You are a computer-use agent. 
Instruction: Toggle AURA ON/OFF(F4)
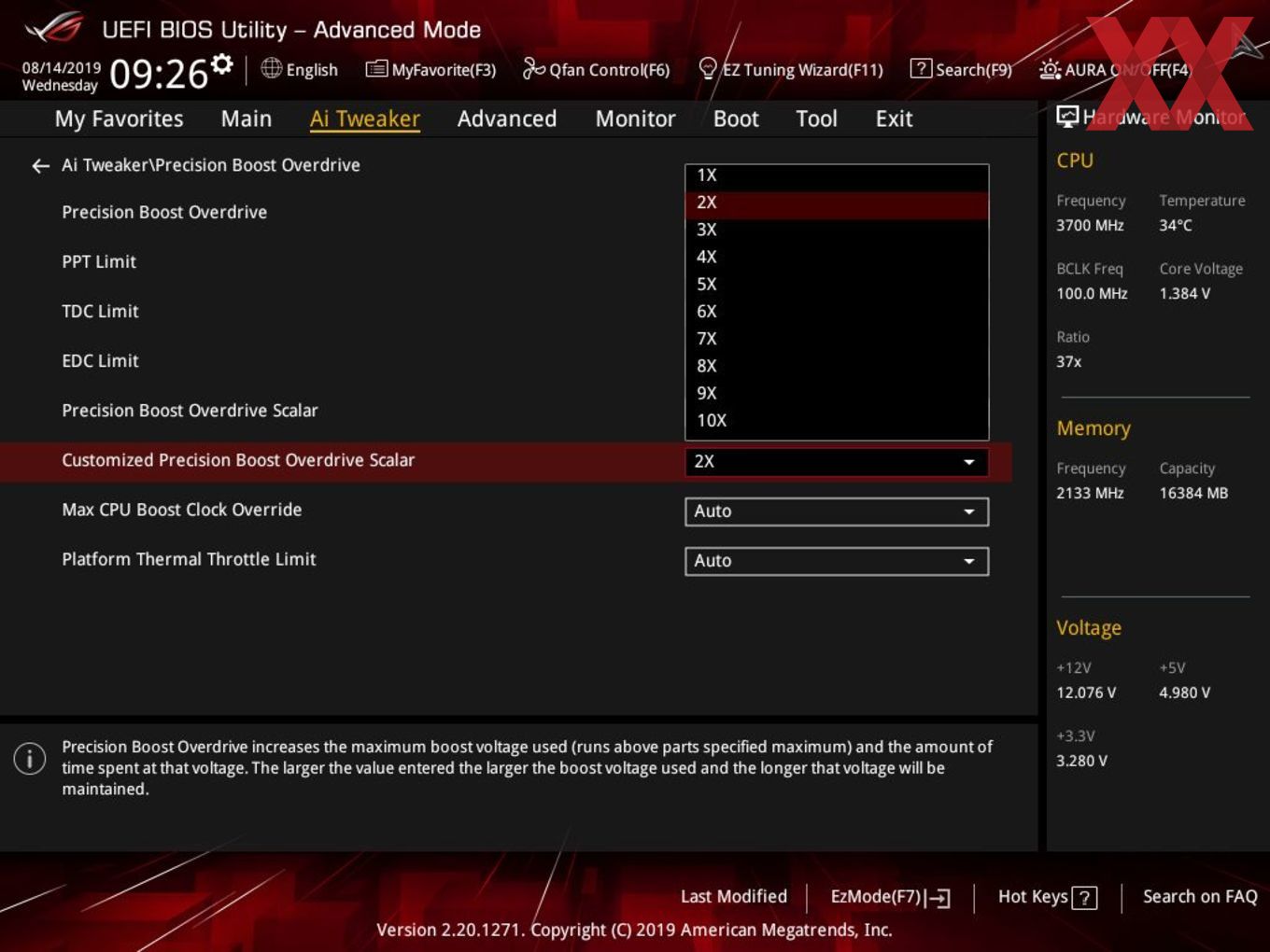1115,70
